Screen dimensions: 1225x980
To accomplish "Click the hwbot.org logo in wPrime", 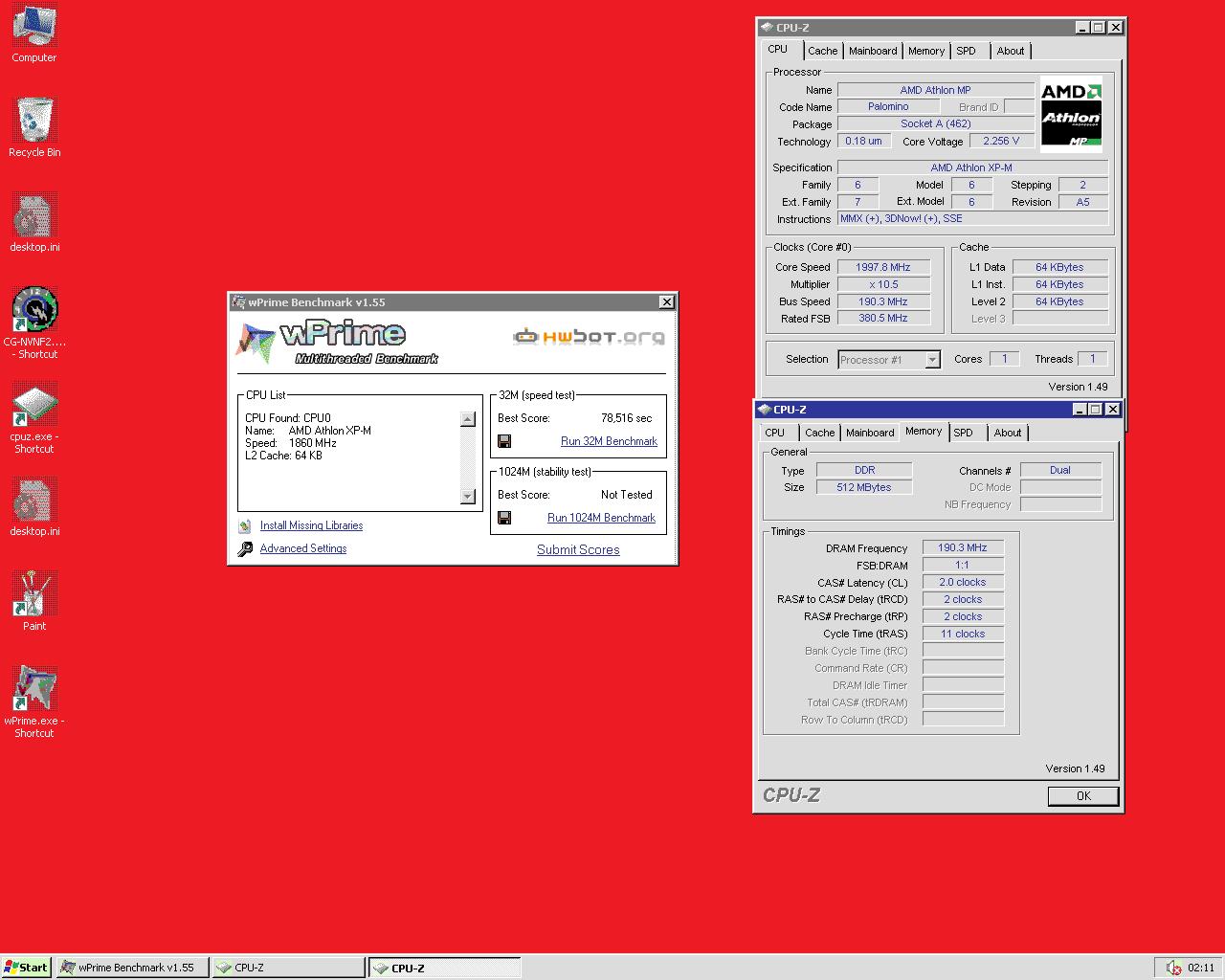I will click(x=589, y=336).
